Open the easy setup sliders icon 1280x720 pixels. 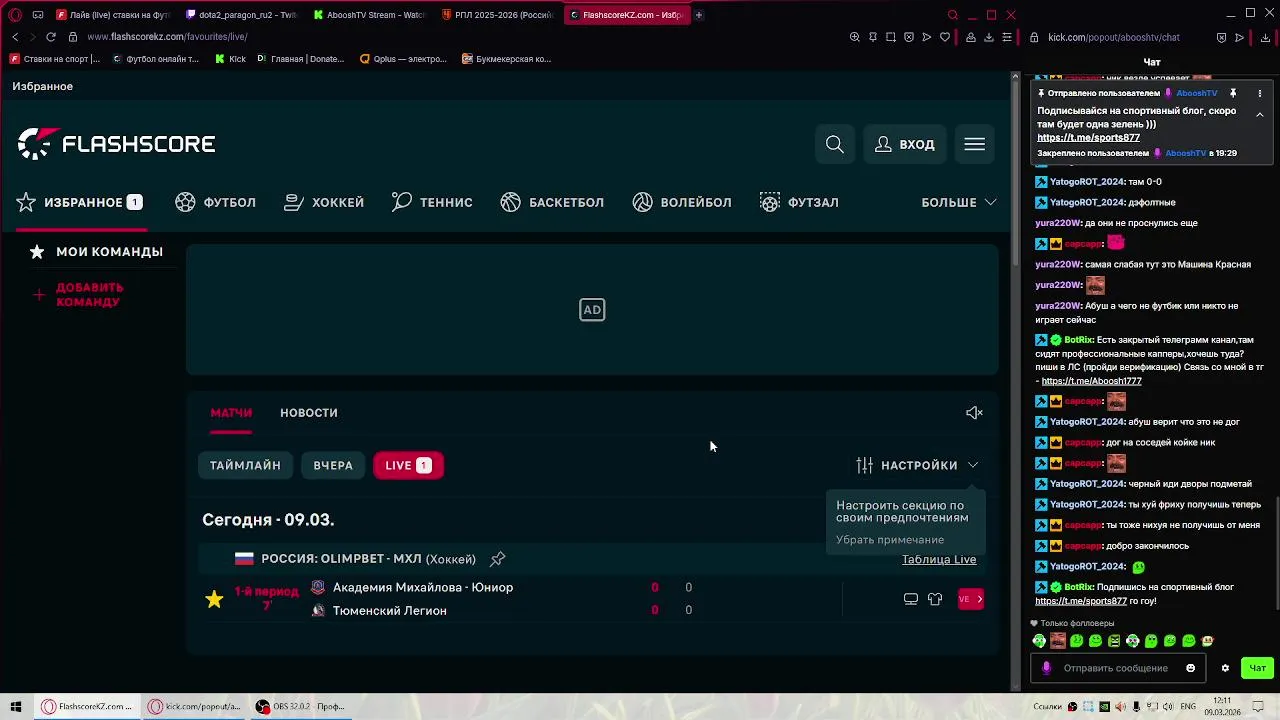(x=1007, y=37)
